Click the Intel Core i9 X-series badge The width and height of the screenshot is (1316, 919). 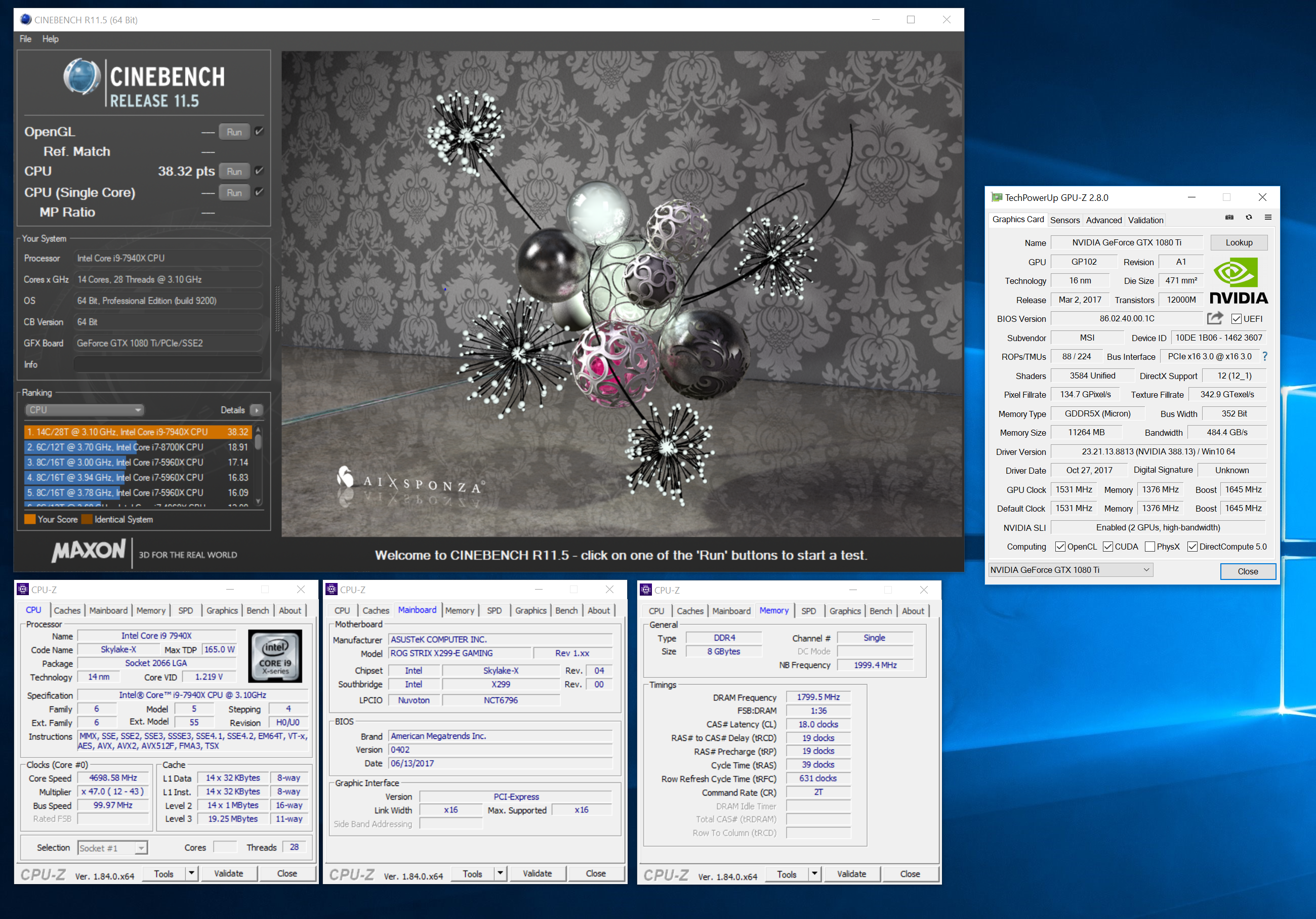point(275,655)
